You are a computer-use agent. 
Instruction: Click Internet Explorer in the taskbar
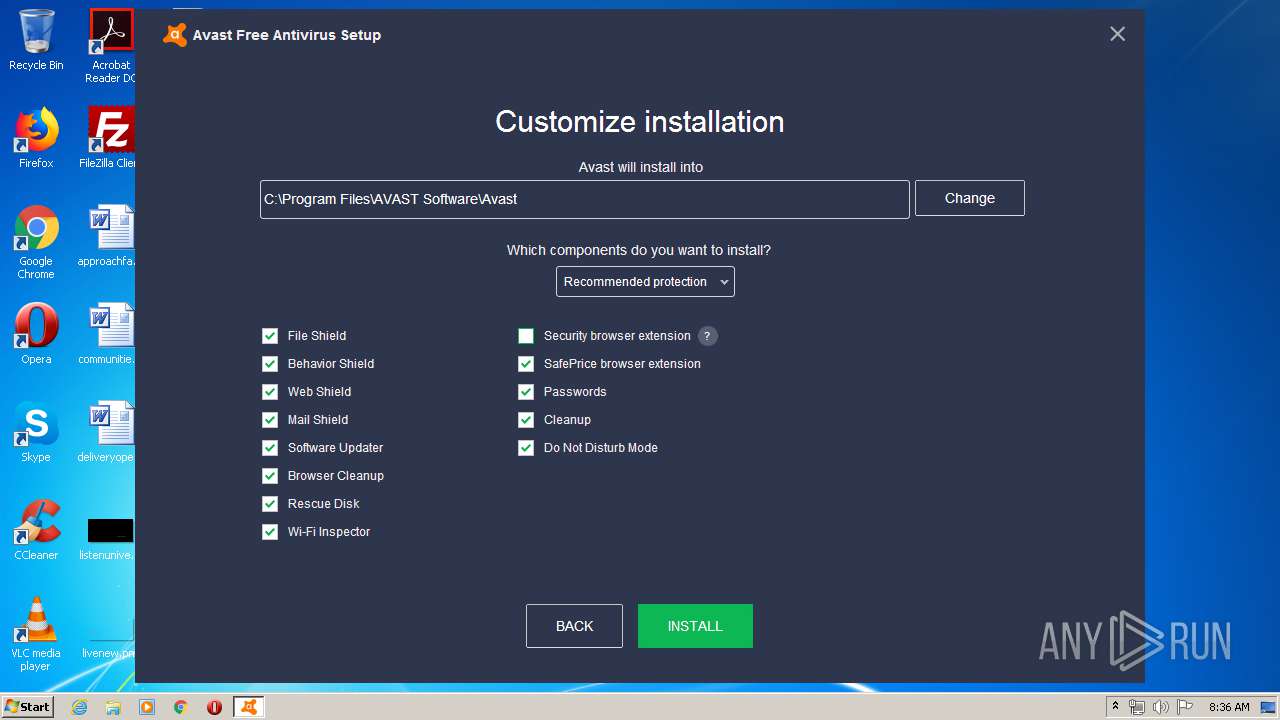(80, 707)
